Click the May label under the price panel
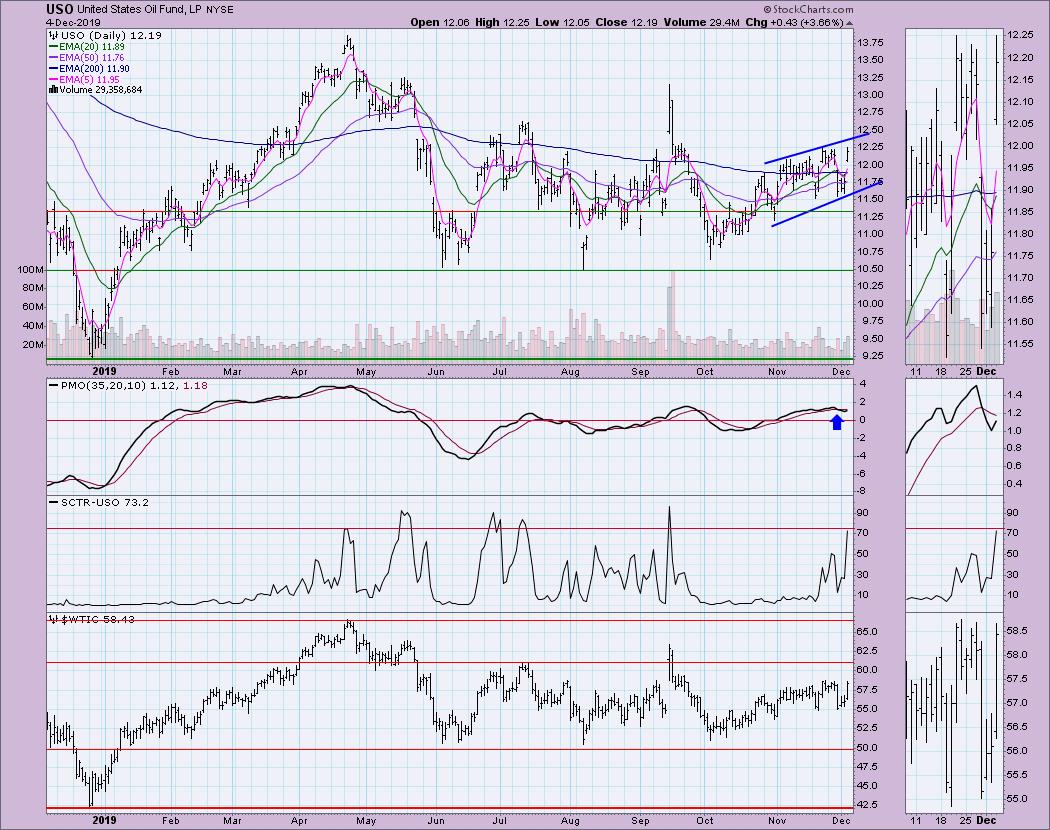Screen dimensions: 1050x830 tap(366, 371)
